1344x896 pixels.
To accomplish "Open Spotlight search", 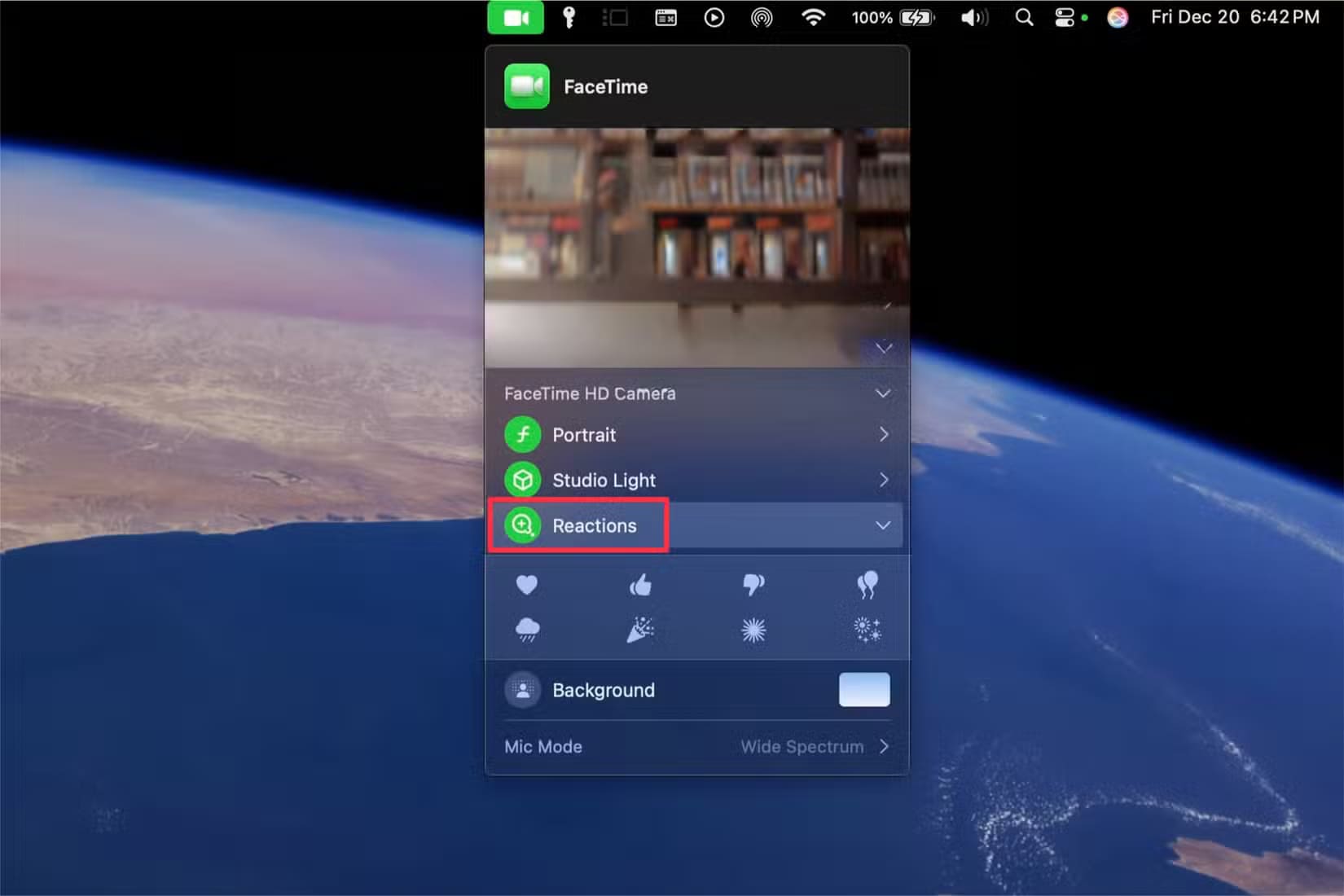I will point(1025,17).
